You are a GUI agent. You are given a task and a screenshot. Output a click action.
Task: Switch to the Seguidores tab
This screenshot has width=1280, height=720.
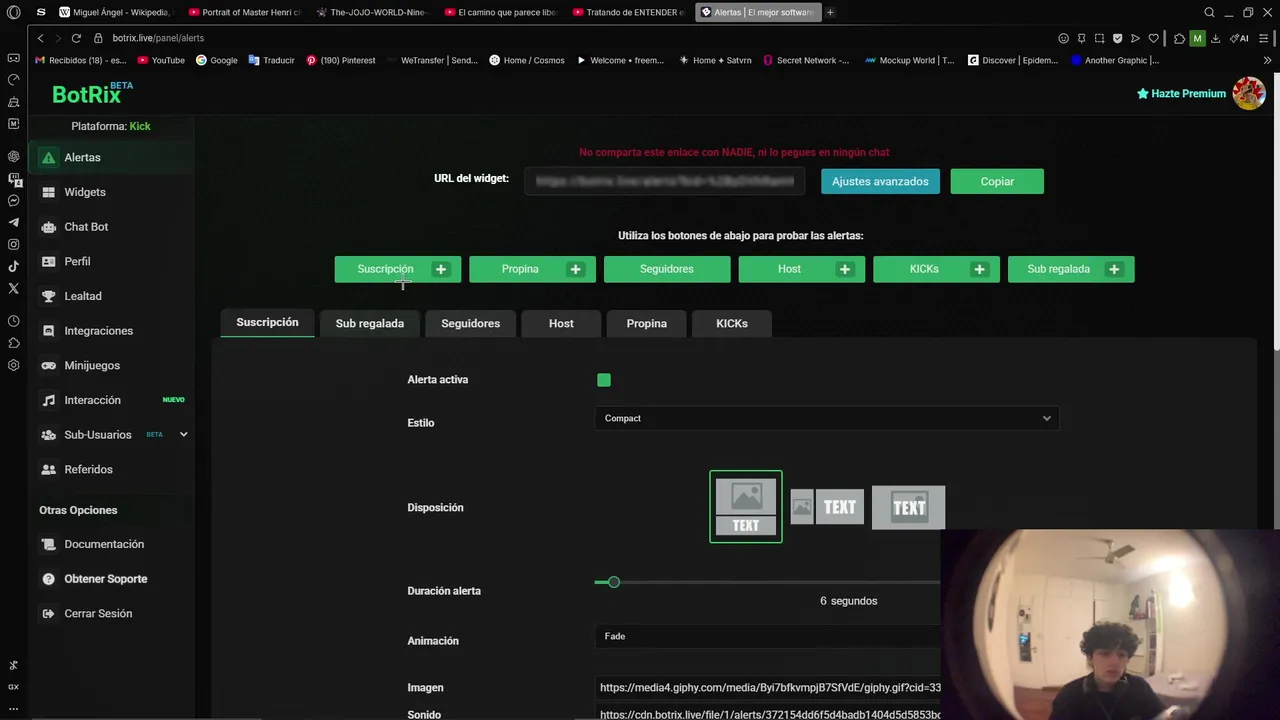click(x=470, y=323)
